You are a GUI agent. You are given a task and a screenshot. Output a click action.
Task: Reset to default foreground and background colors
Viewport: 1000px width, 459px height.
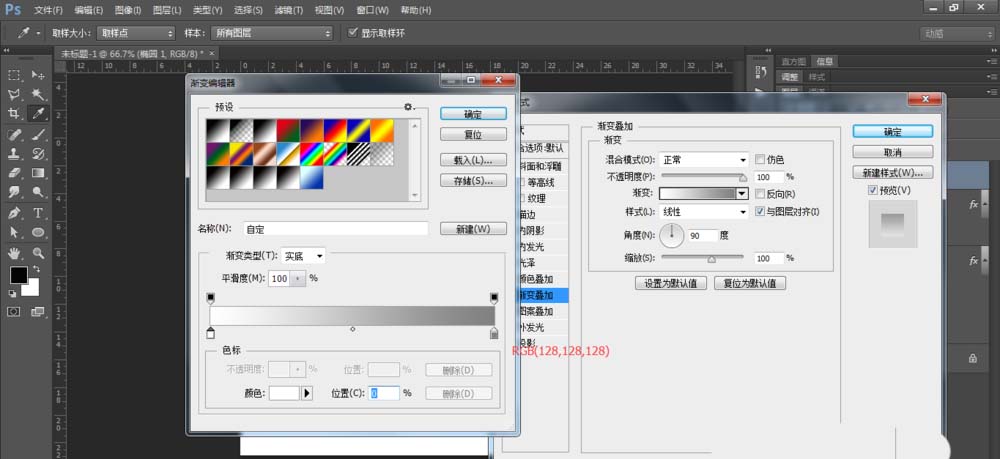pos(12,293)
